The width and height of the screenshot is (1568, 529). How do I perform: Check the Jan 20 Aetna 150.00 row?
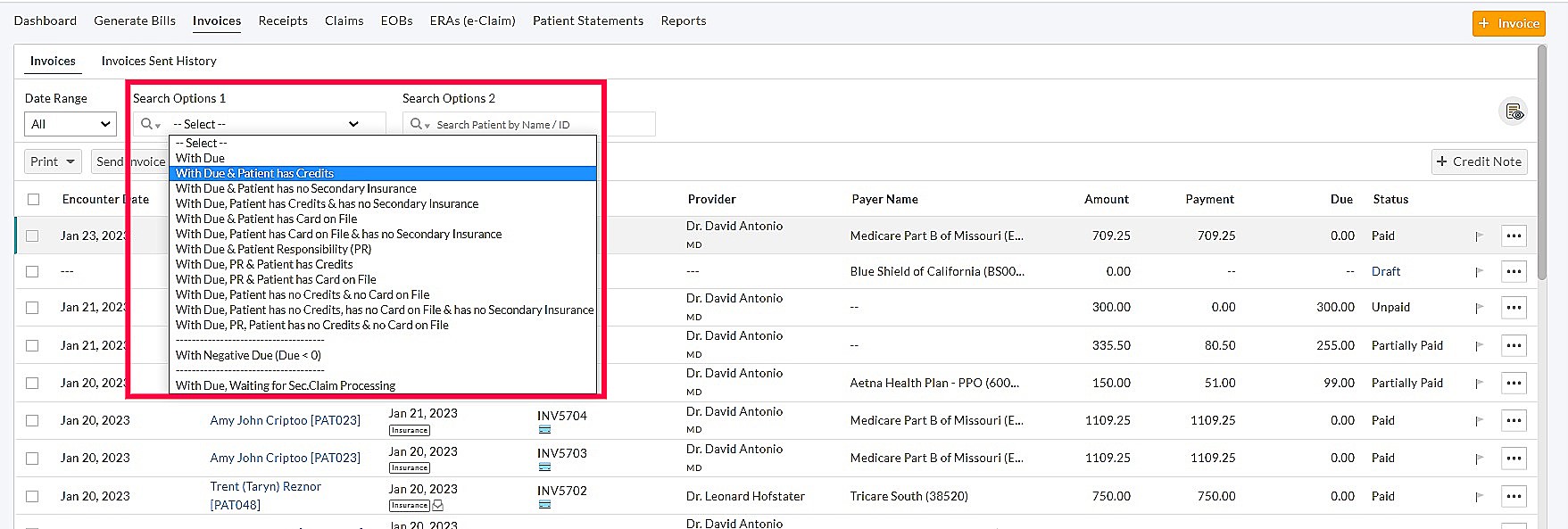[x=32, y=384]
